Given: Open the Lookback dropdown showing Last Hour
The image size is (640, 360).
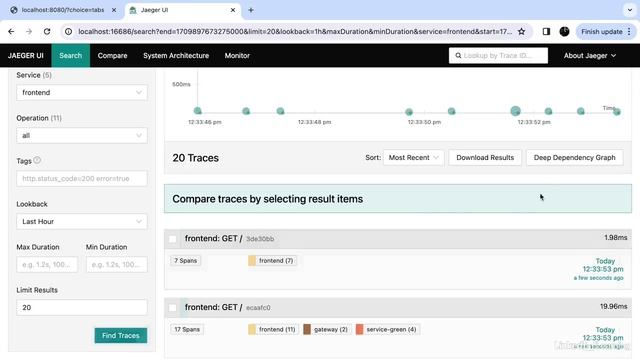Looking at the screenshot, I should (x=82, y=221).
